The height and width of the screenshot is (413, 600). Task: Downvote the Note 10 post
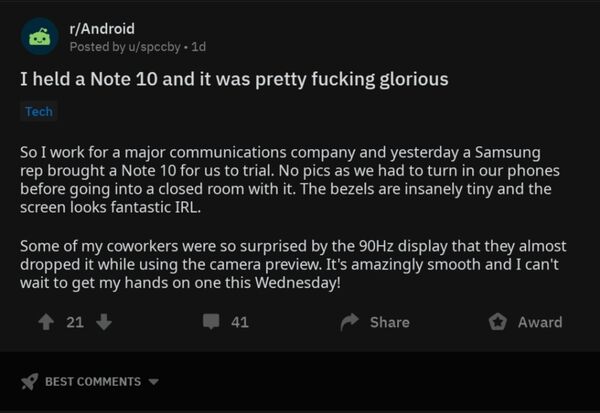click(103, 322)
